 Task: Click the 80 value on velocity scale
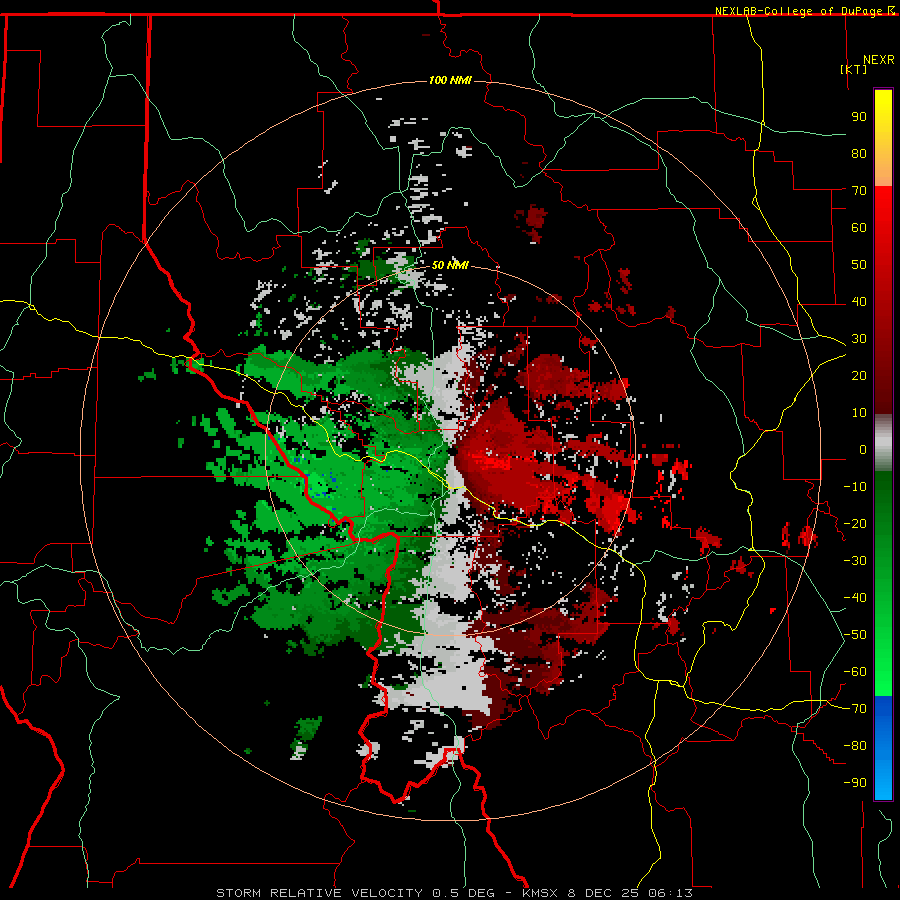point(859,153)
